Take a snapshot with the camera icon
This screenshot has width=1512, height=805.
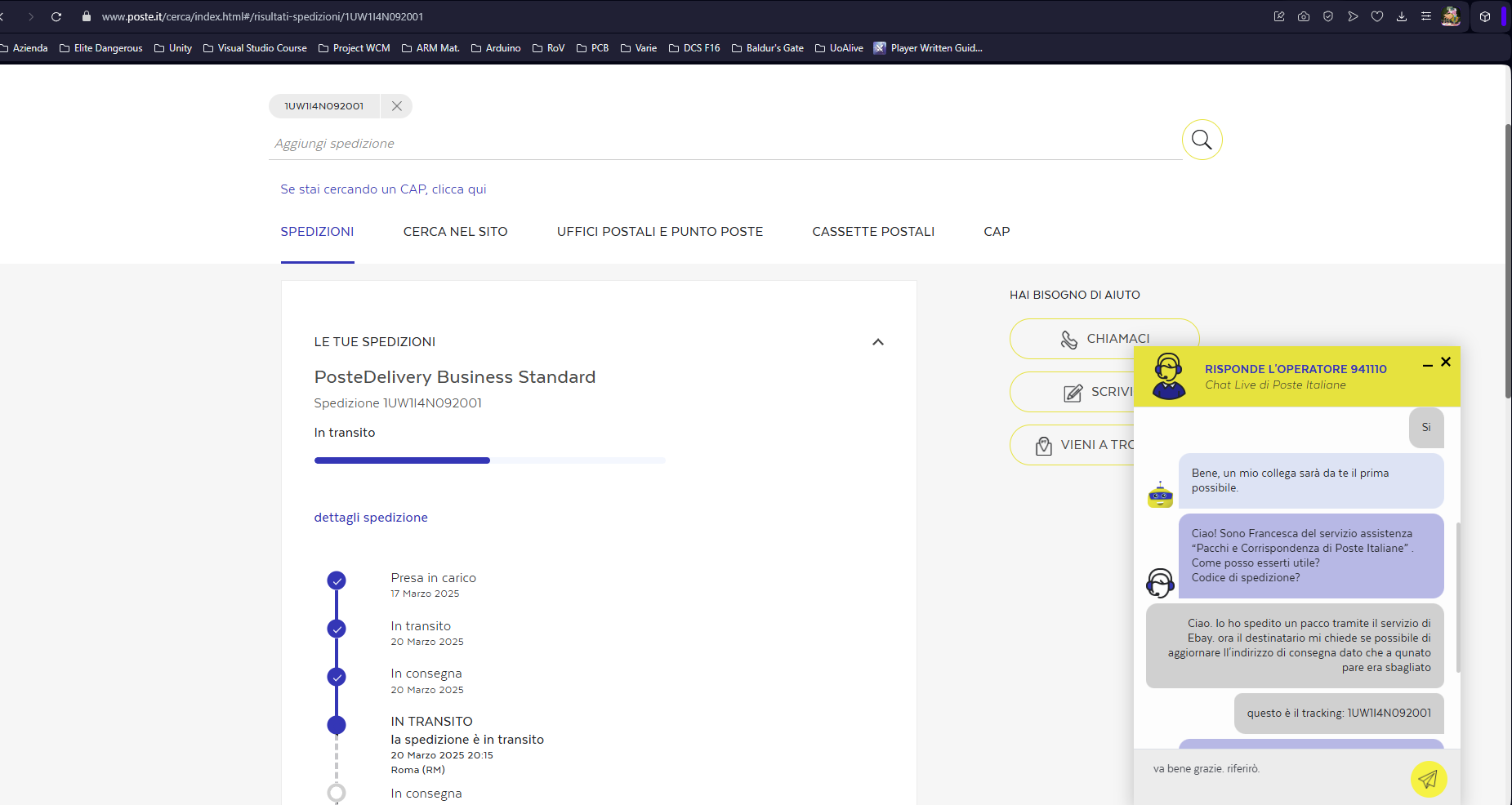(1304, 16)
